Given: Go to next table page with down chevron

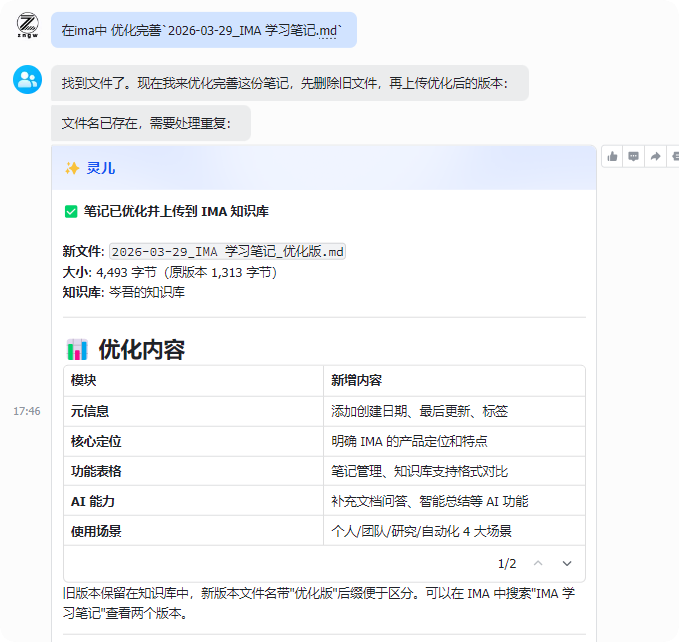Looking at the screenshot, I should (567, 563).
